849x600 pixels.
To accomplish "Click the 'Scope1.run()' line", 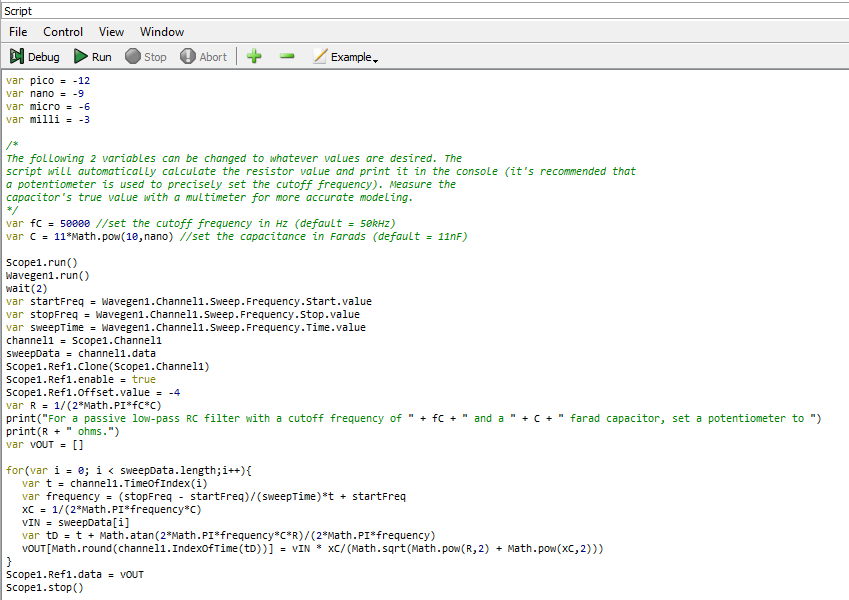I will point(42,263).
